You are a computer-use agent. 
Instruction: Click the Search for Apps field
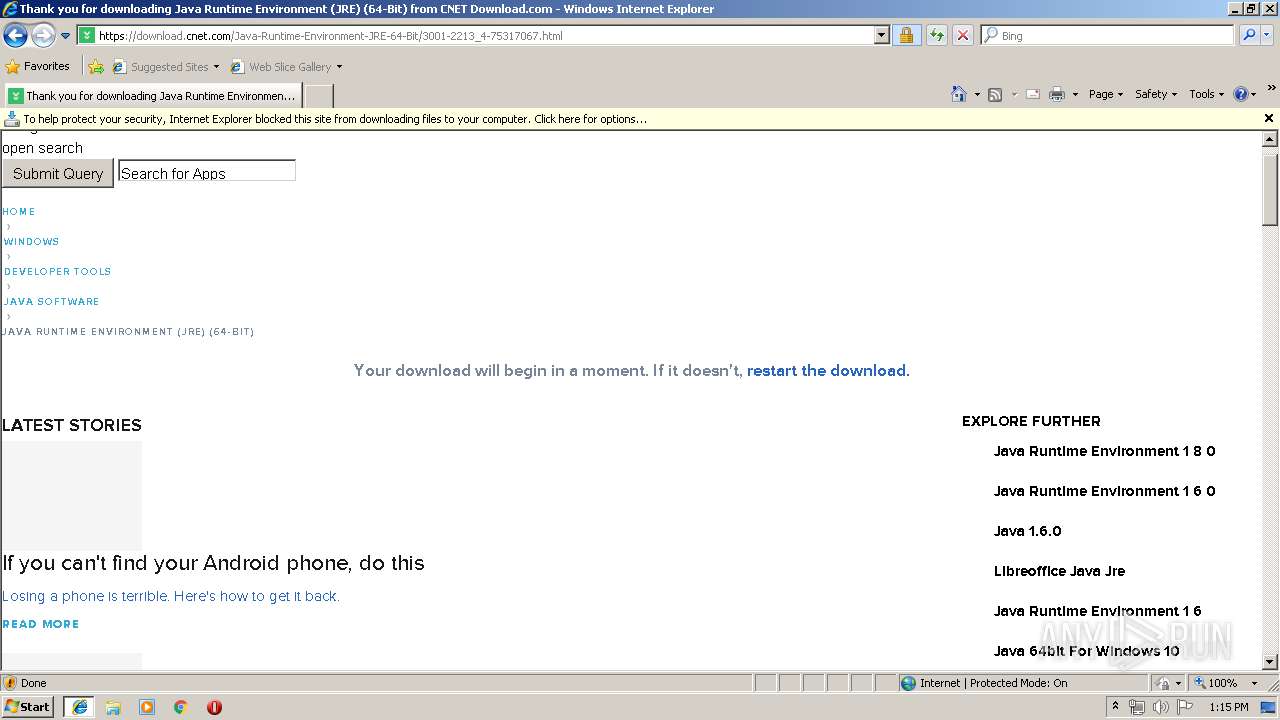(207, 172)
